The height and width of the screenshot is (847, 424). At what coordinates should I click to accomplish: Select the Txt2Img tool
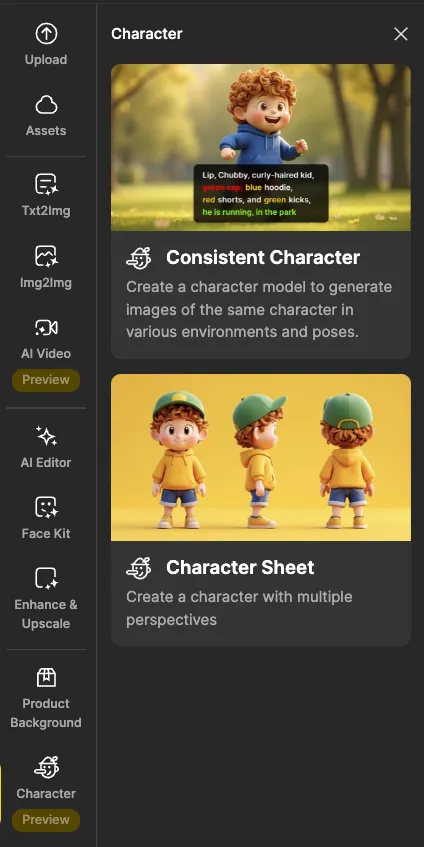tap(46, 195)
